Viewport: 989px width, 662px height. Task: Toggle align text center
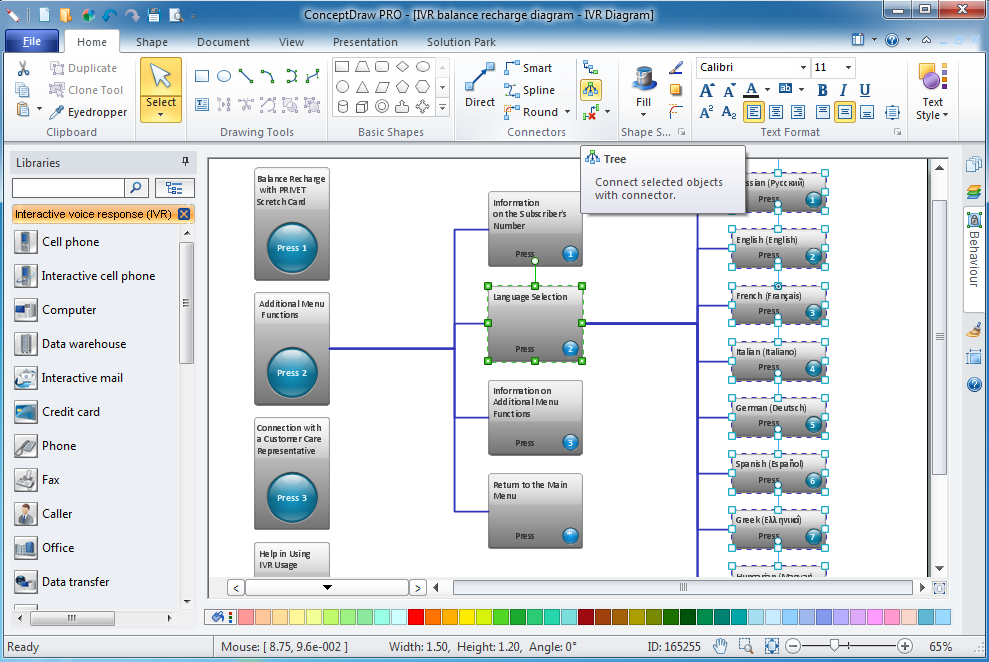(x=776, y=112)
